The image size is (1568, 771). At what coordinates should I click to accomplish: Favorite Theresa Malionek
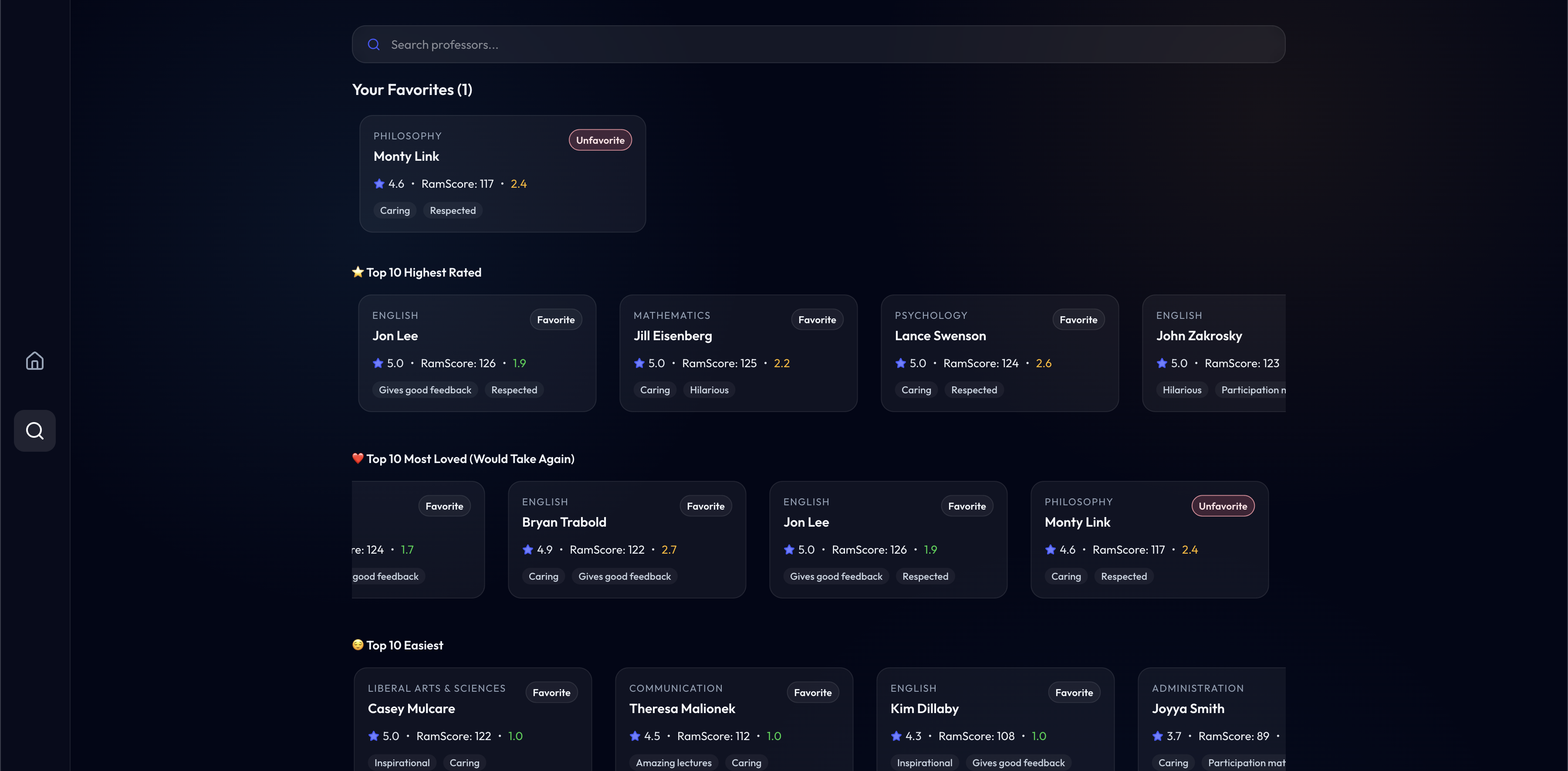coord(812,693)
